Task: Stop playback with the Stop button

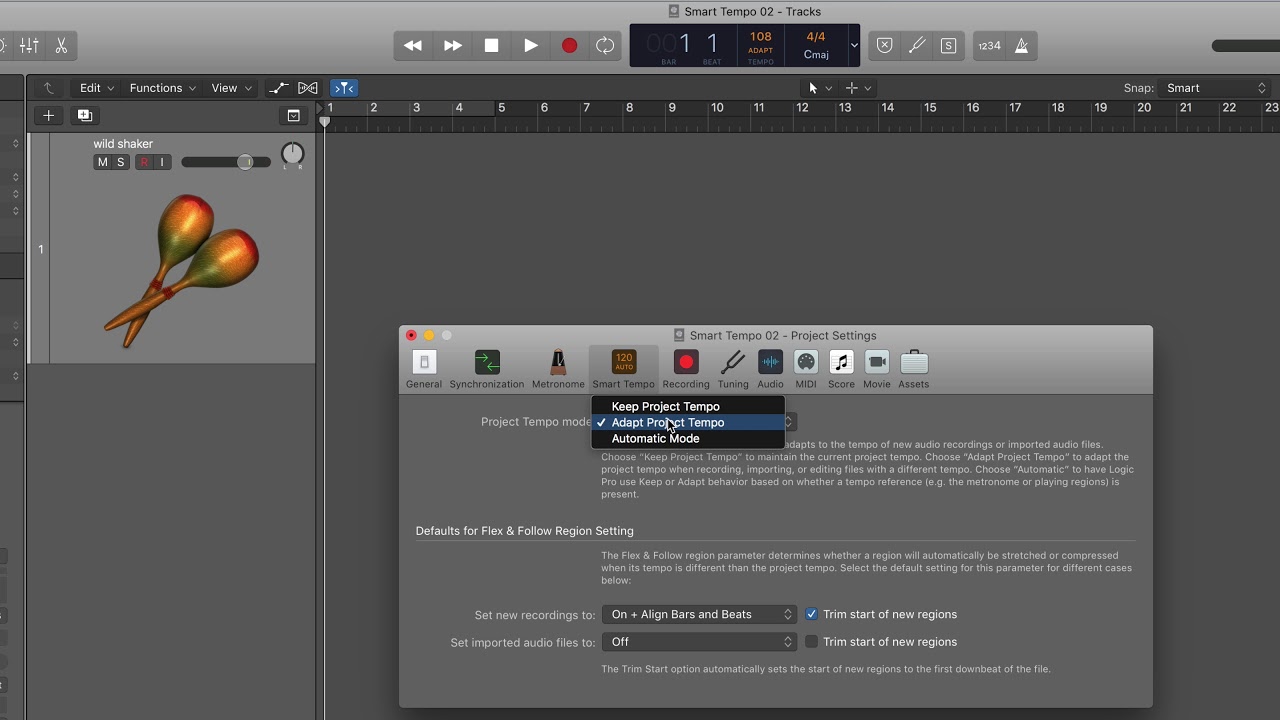Action: (x=491, y=46)
